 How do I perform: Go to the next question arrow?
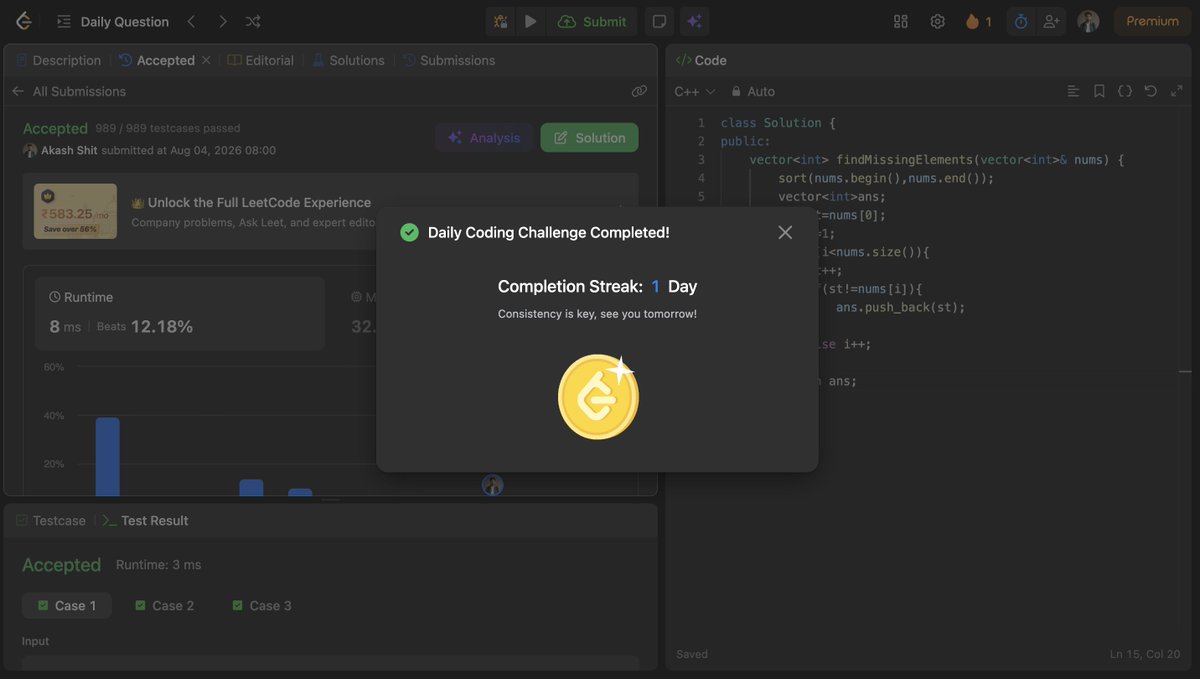point(222,21)
